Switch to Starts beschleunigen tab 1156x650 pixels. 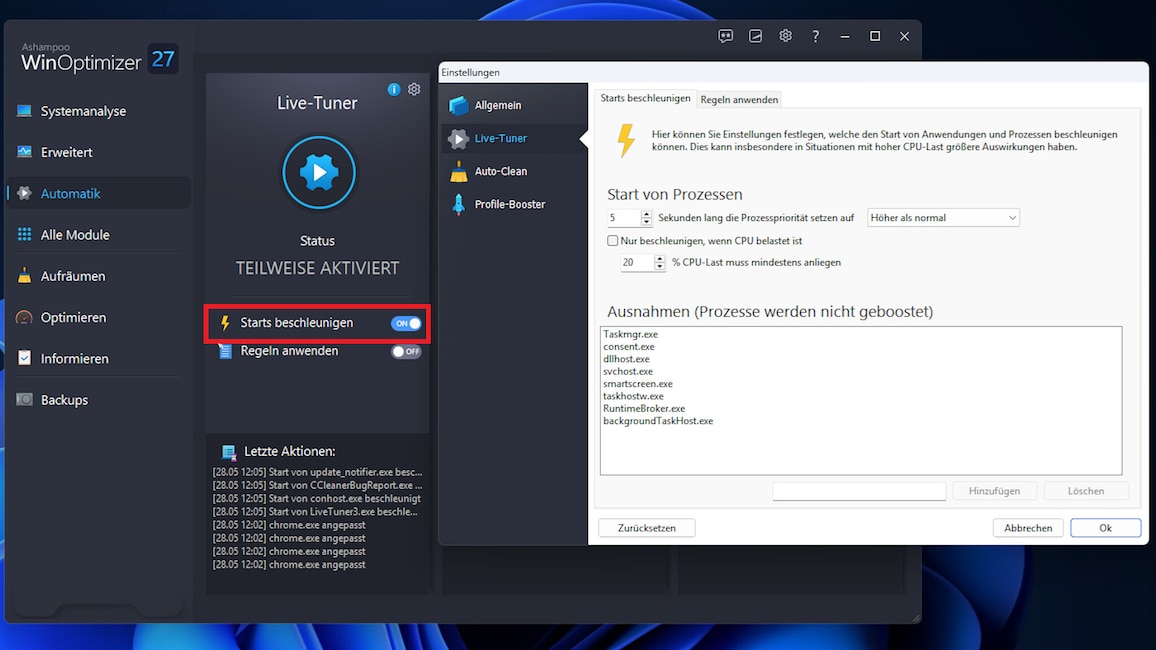point(645,98)
